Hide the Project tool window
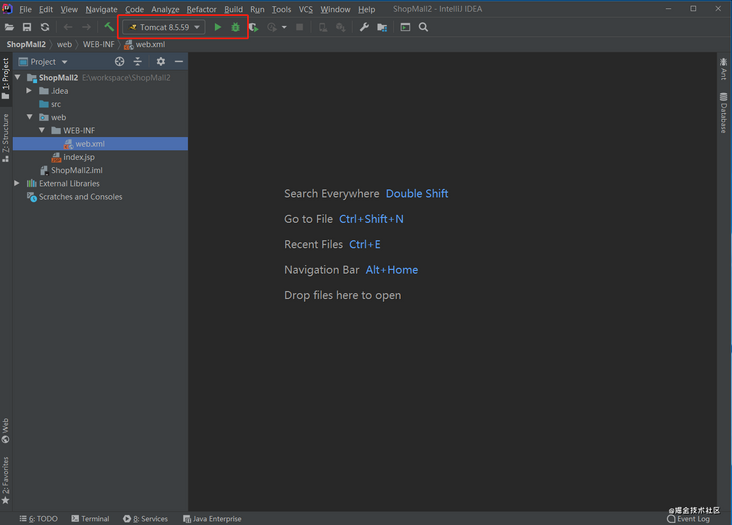Viewport: 732px width, 525px height. [179, 62]
